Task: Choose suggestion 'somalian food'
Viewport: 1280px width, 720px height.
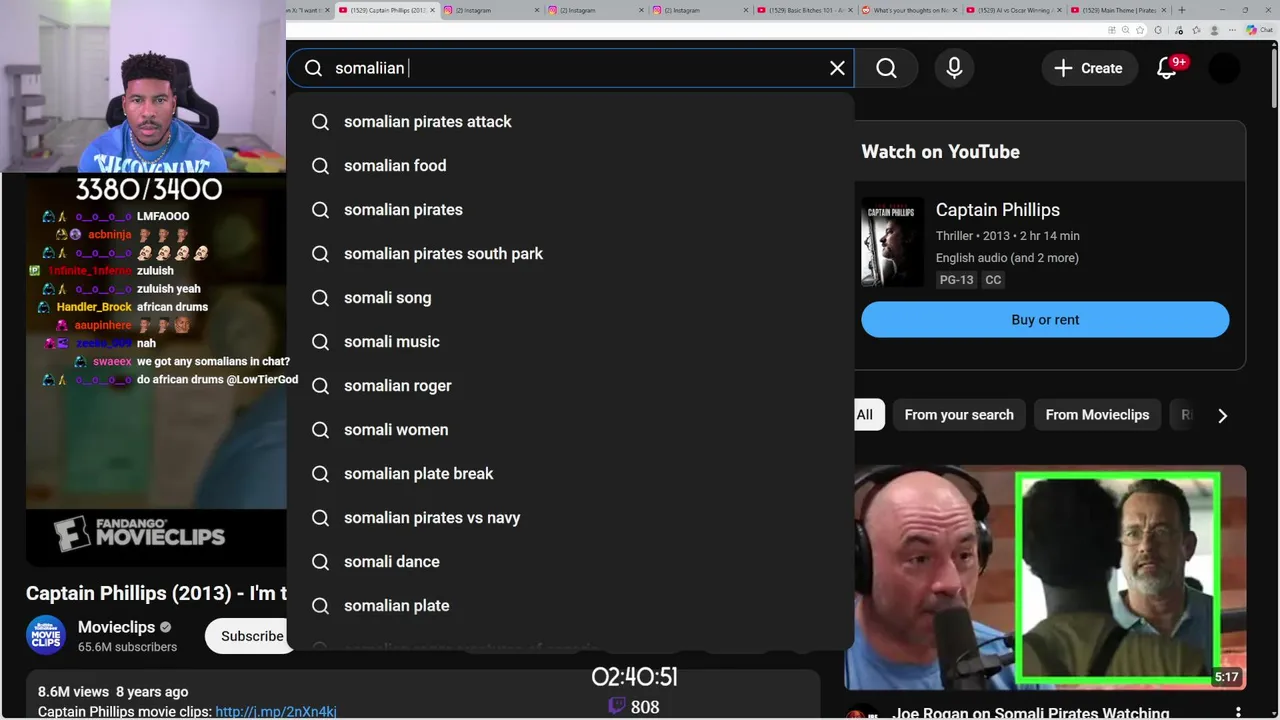Action: point(570,166)
